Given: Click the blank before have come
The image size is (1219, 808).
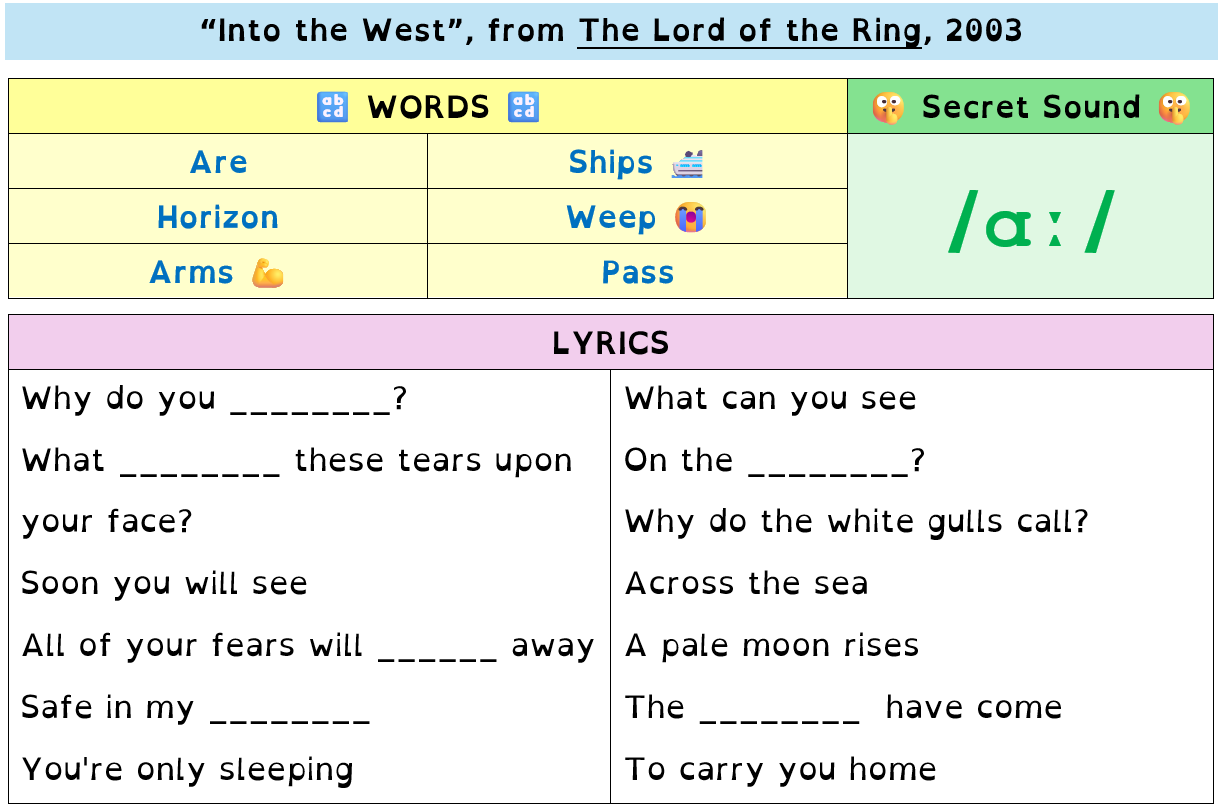Looking at the screenshot, I should pos(780,713).
